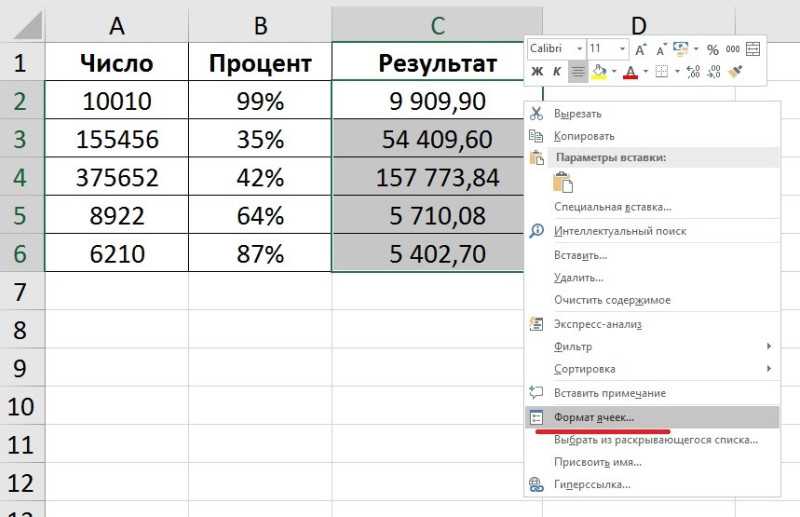Toggle center alignment button
The height and width of the screenshot is (517, 800).
(578, 71)
